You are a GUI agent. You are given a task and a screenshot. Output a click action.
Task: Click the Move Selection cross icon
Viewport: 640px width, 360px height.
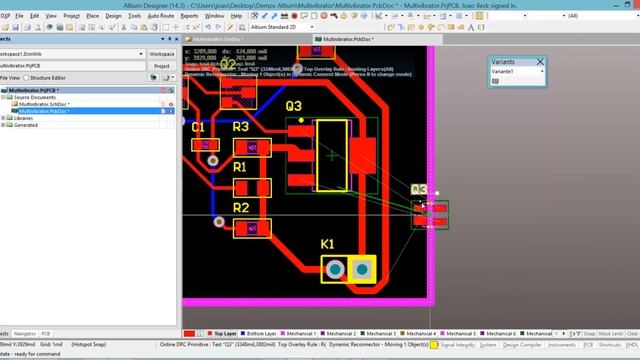point(176,27)
